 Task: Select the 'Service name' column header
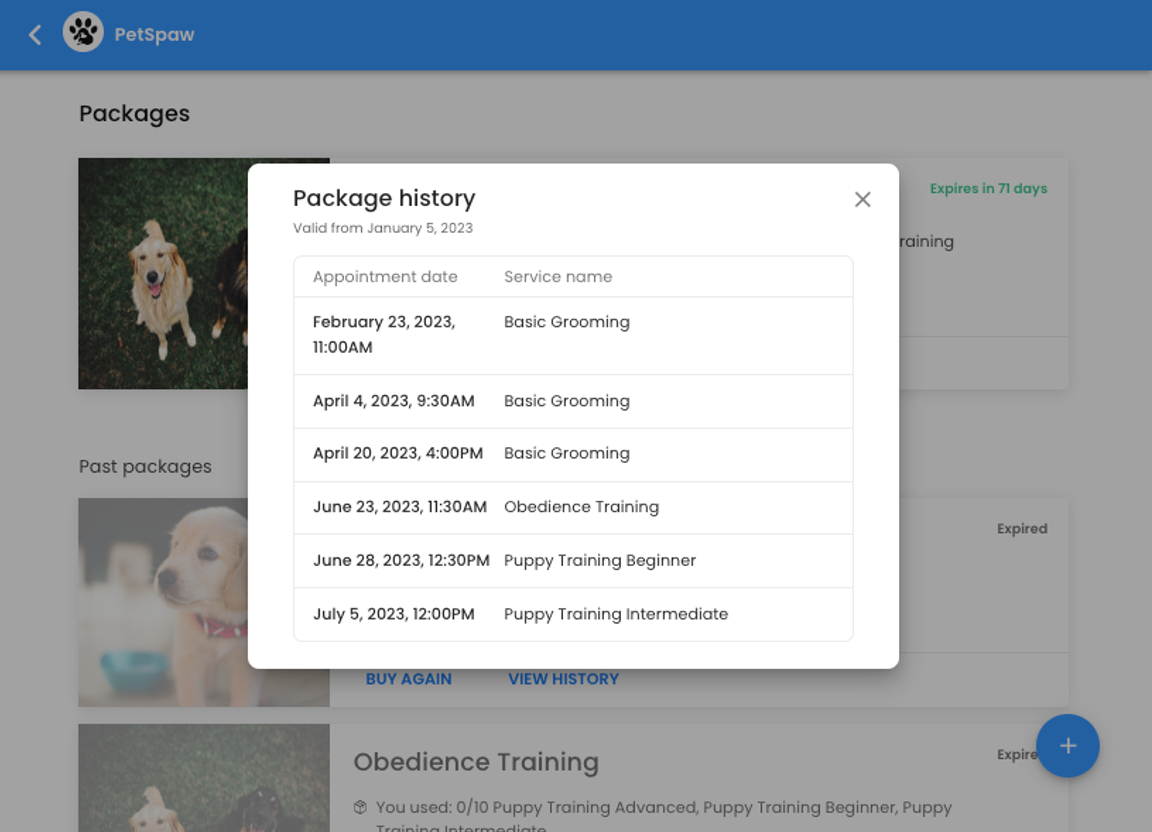[558, 276]
